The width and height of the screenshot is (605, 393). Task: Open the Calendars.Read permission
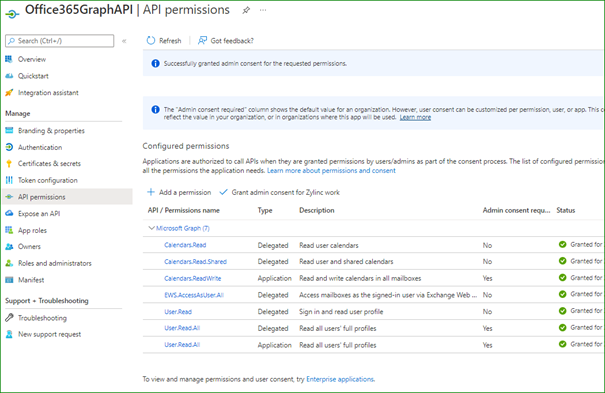pyautogui.click(x=185, y=245)
